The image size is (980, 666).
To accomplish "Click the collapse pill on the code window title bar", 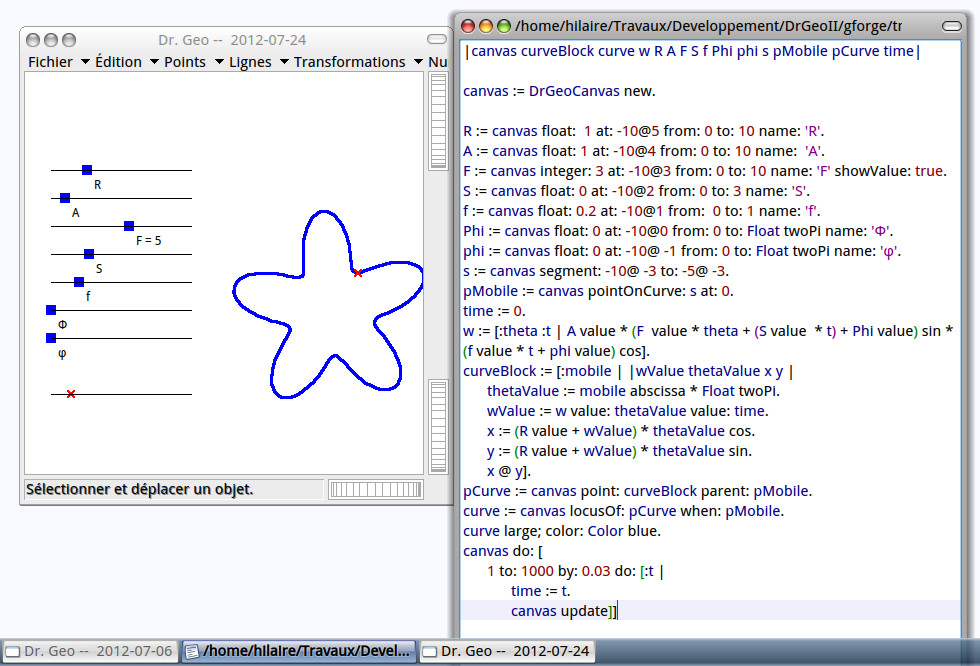I will coord(951,26).
